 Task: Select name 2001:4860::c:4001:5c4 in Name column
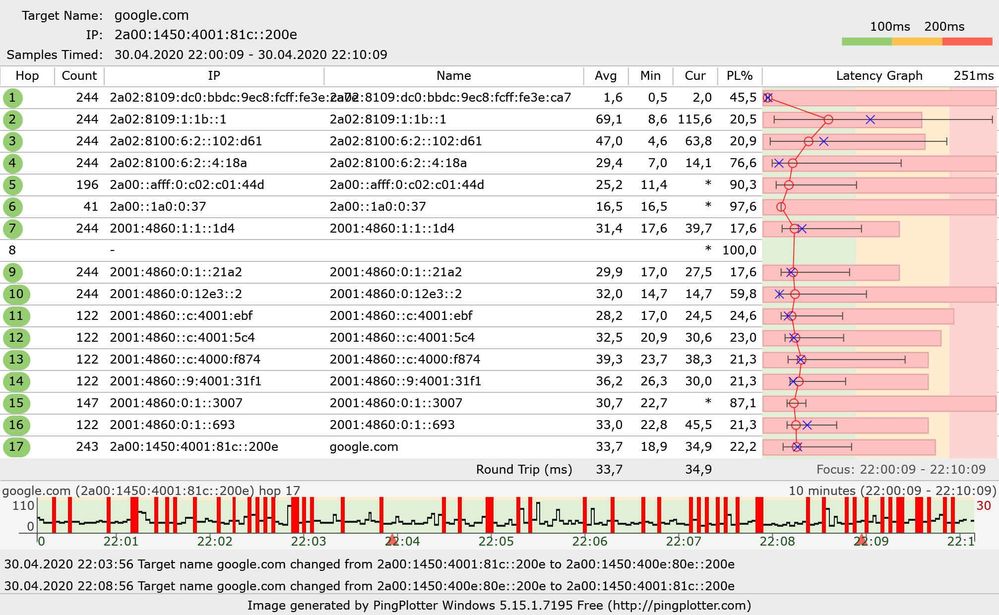(402, 338)
